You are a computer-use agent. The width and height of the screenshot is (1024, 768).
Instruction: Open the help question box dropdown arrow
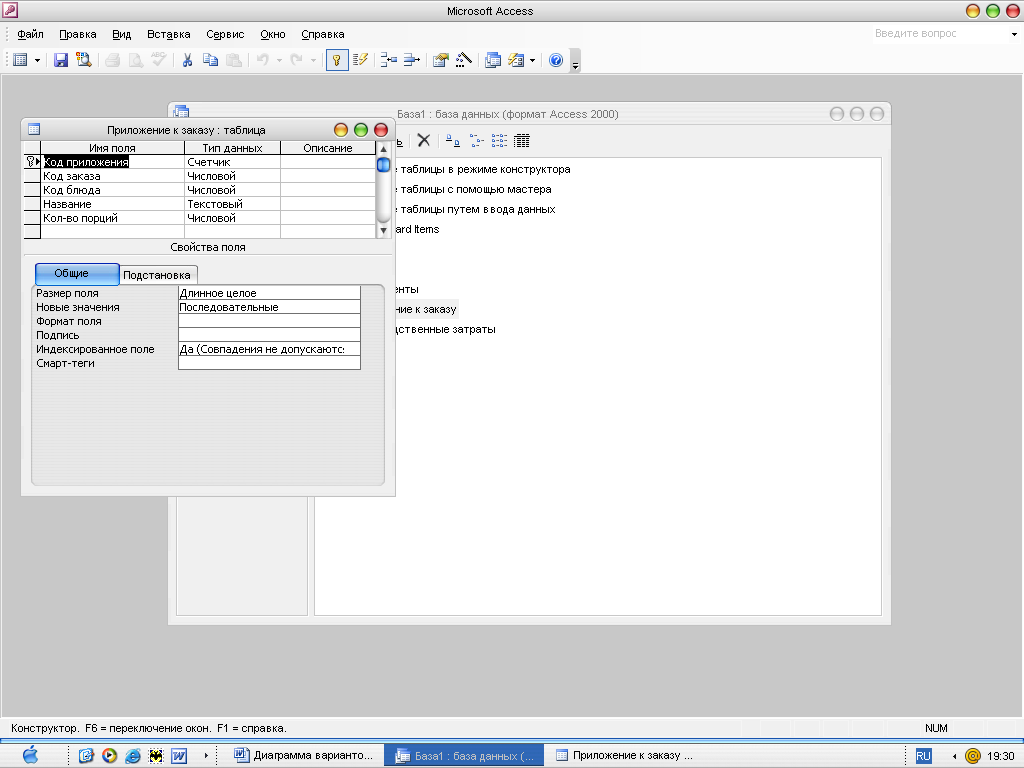(1014, 34)
